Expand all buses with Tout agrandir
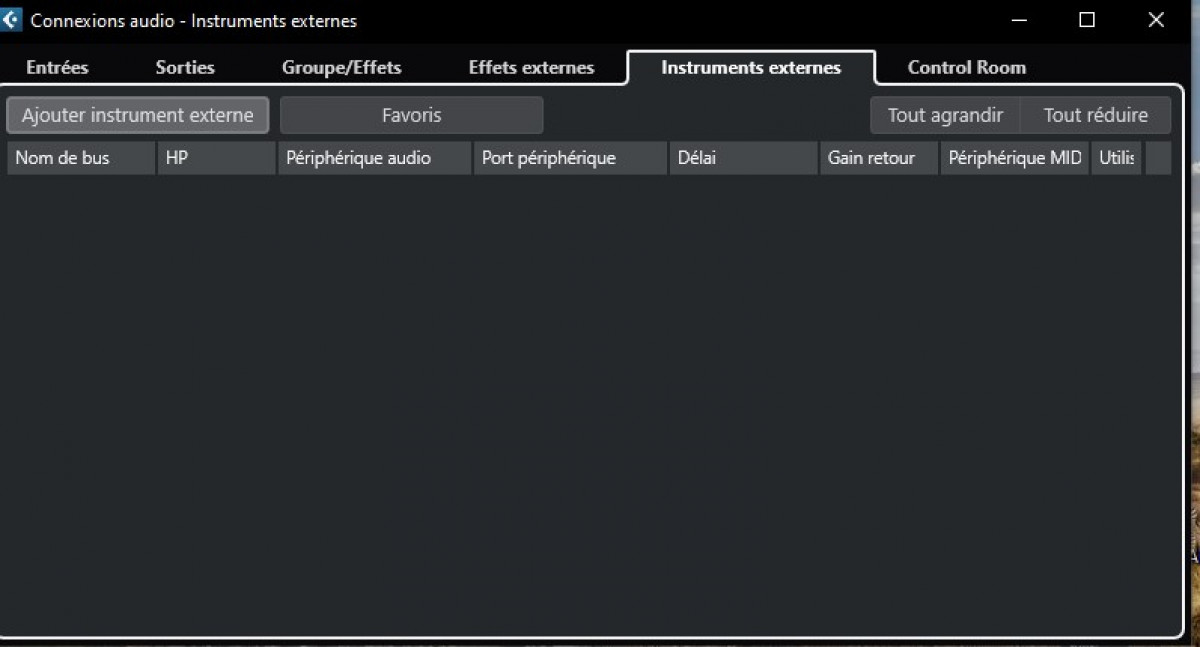 click(x=945, y=115)
